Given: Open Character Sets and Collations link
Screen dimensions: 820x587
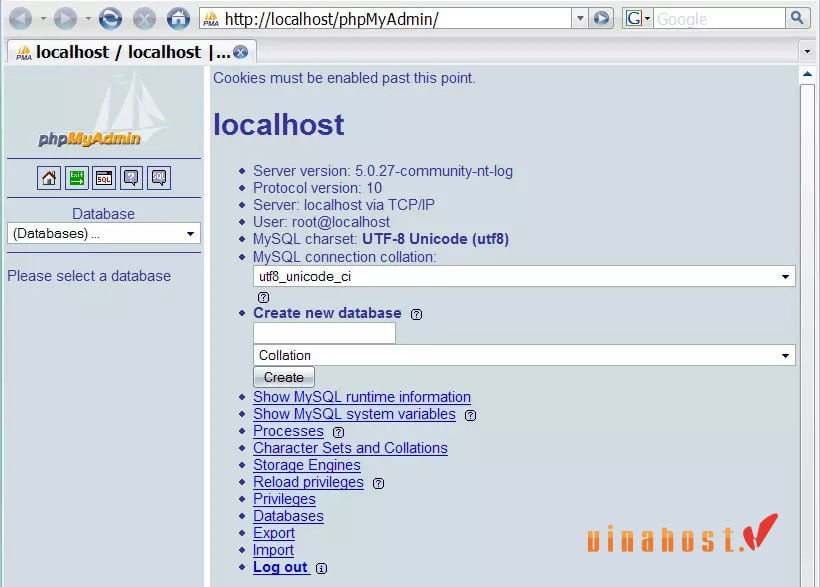Looking at the screenshot, I should tap(350, 448).
